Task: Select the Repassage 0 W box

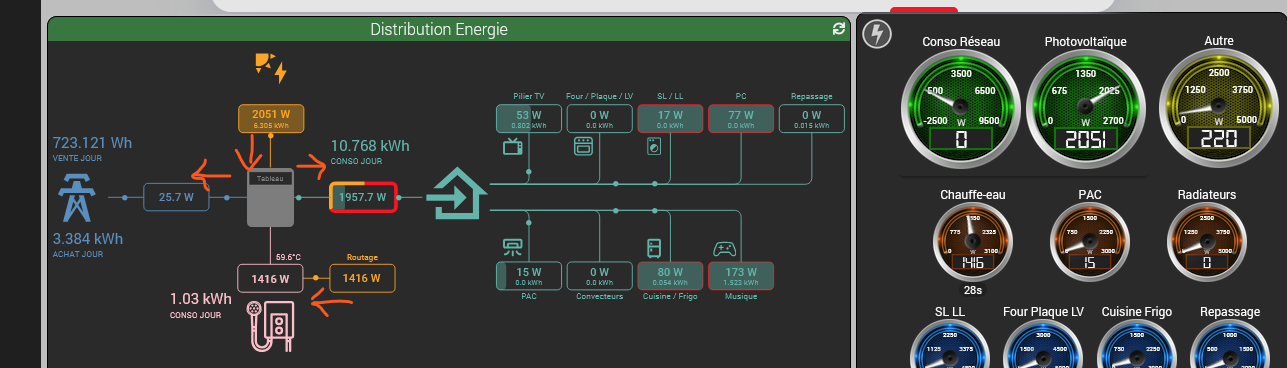Action: [x=811, y=119]
